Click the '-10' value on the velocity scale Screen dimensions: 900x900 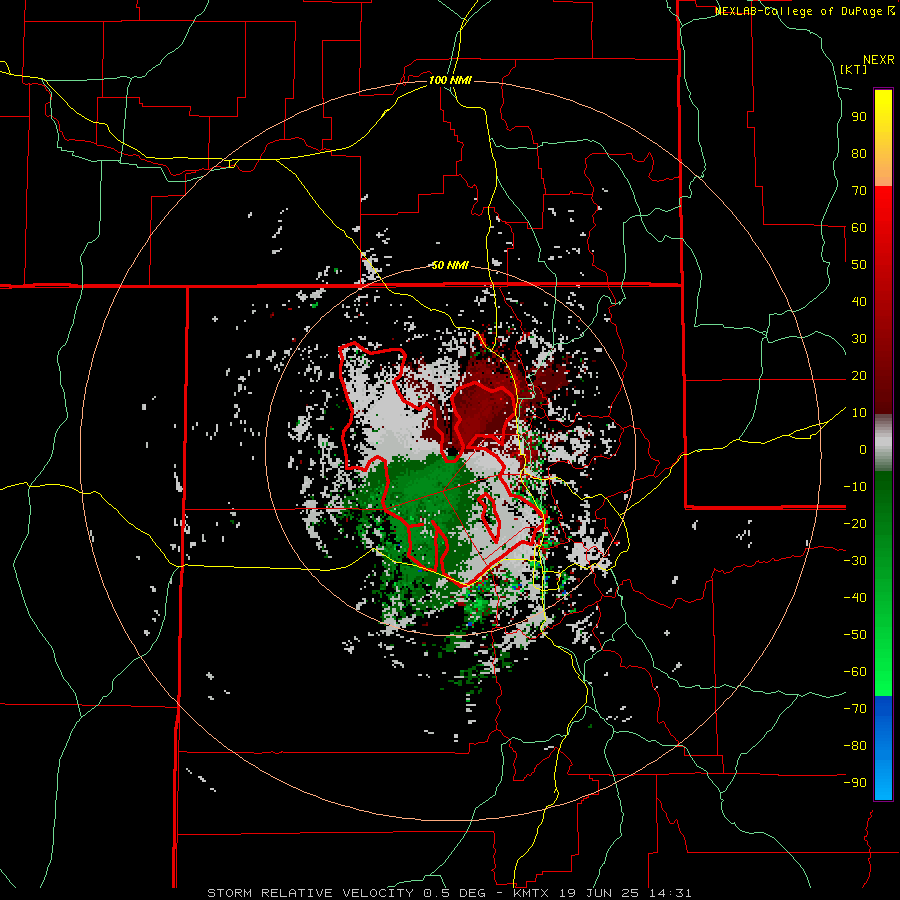tap(855, 487)
